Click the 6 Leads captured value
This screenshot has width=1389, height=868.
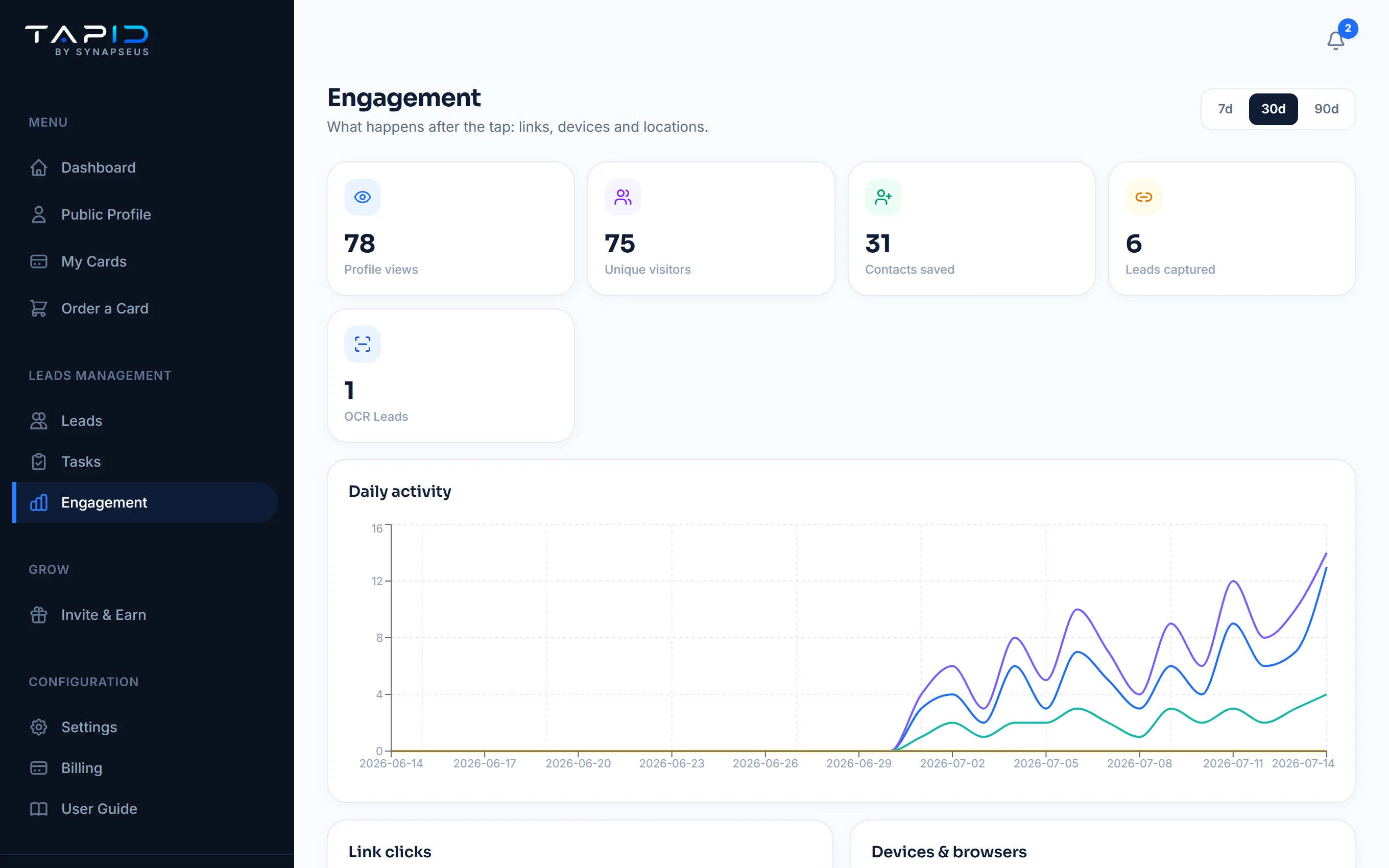[1134, 244]
